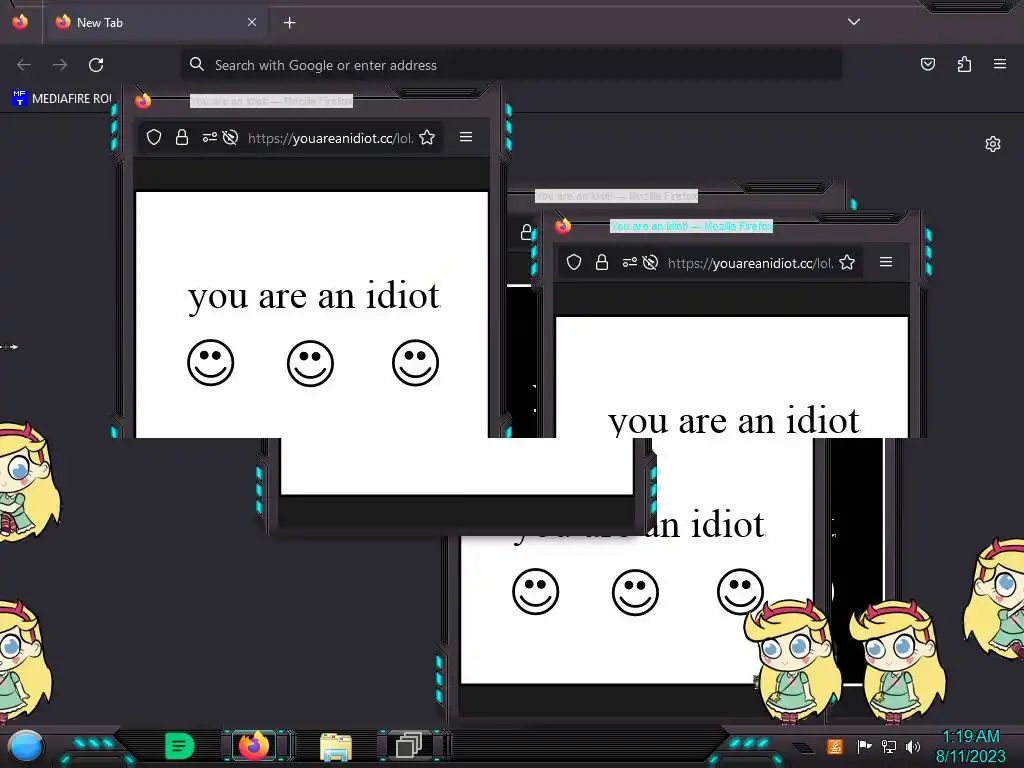
Task: Click the Start orb on the taskbar
Action: [x=26, y=747]
